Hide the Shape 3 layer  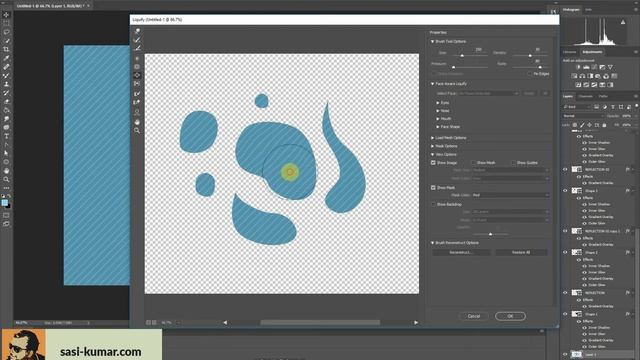click(x=565, y=191)
